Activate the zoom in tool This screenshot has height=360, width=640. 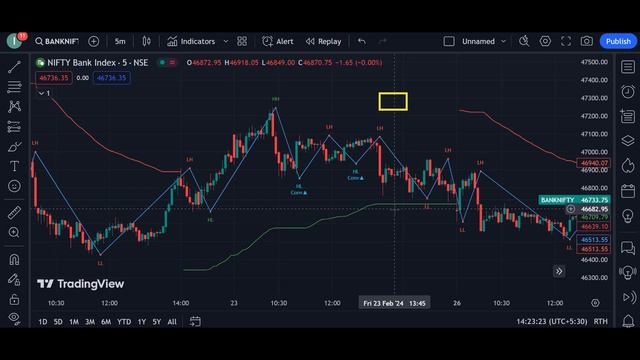point(14,232)
